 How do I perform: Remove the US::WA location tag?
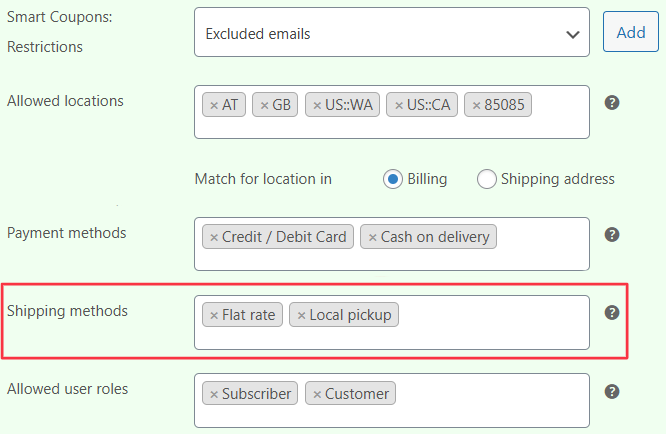pyautogui.click(x=317, y=105)
